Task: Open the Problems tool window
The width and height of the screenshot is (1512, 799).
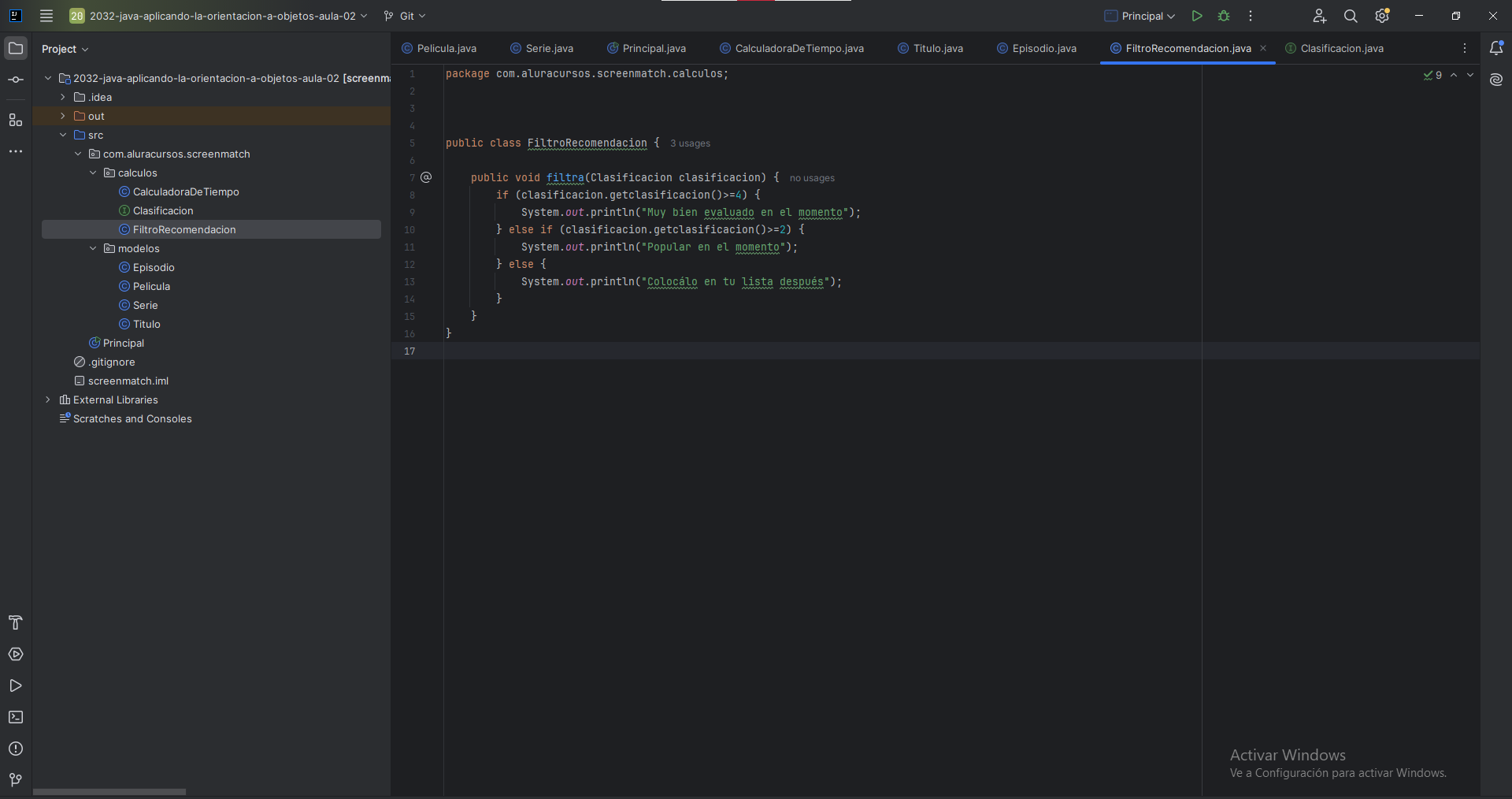Action: click(x=16, y=749)
